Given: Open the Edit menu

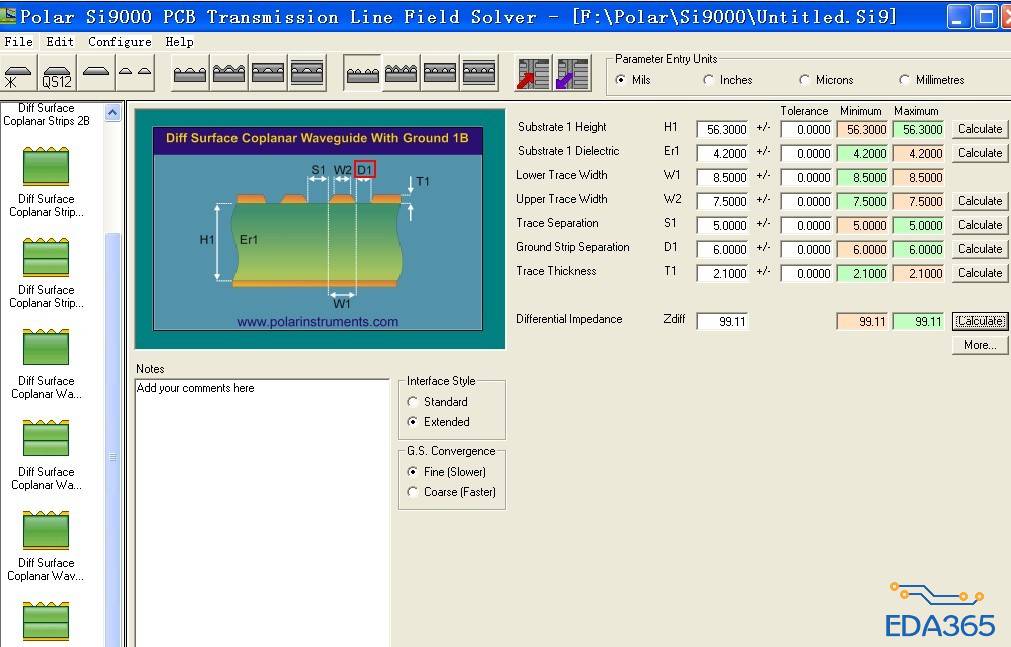Looking at the screenshot, I should [60, 42].
